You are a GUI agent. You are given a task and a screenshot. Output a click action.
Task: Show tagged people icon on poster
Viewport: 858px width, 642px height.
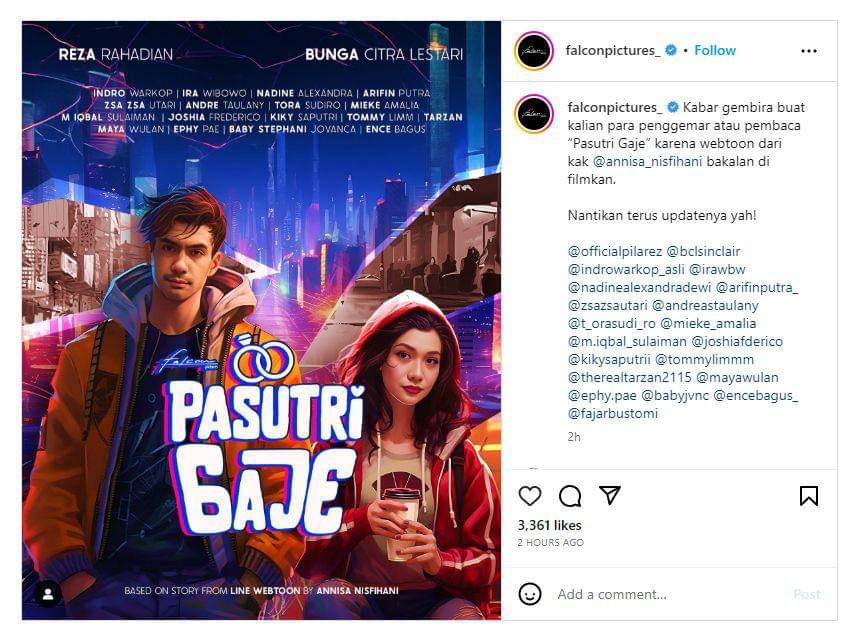[48, 594]
